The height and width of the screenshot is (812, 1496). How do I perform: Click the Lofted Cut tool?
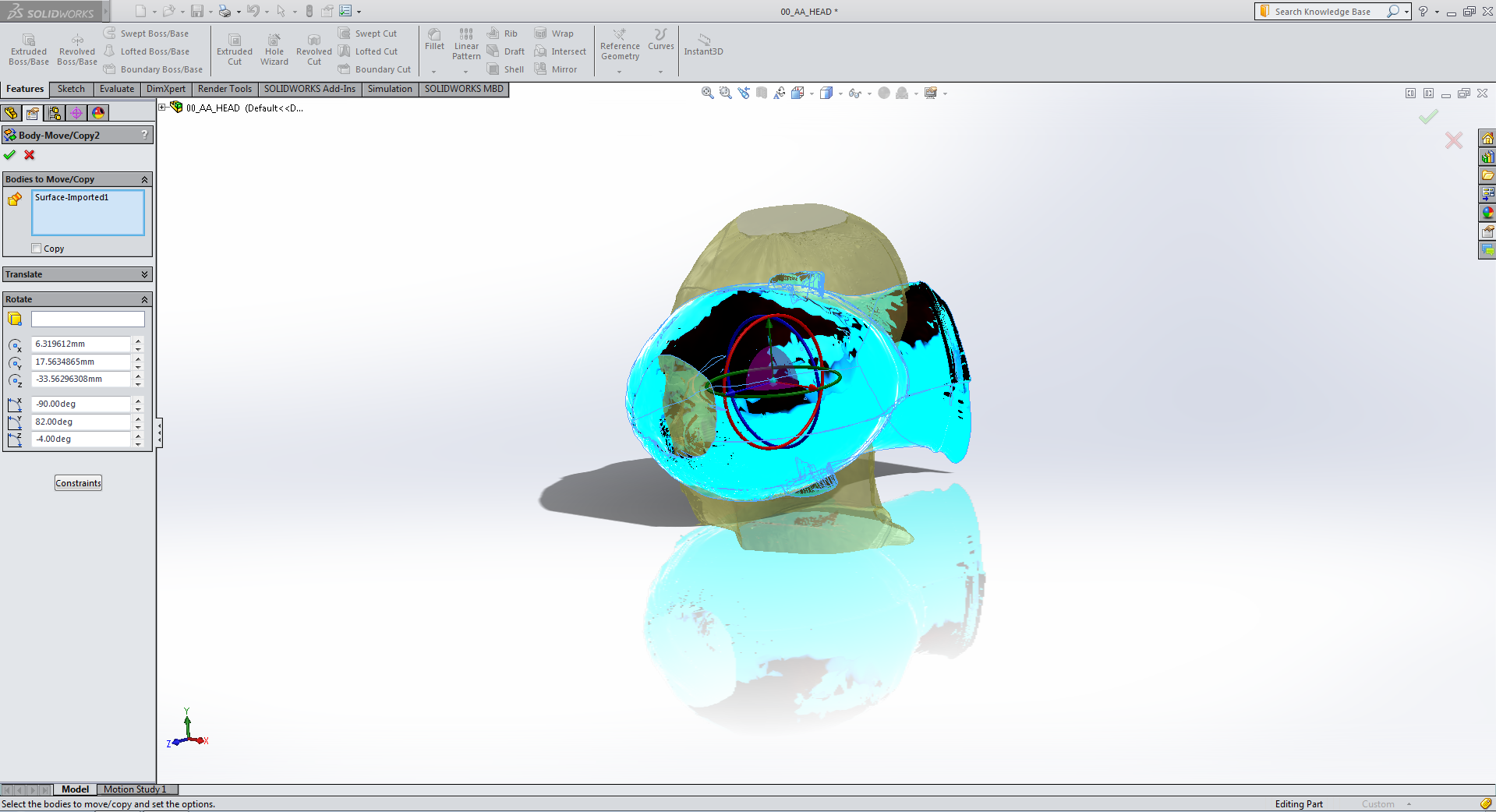(x=368, y=51)
